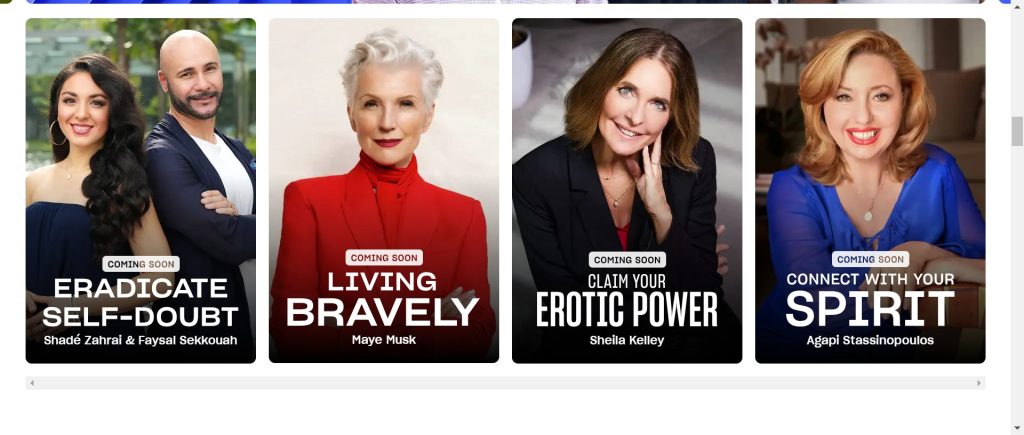Click author name Sheila Kelley

pyautogui.click(x=627, y=340)
